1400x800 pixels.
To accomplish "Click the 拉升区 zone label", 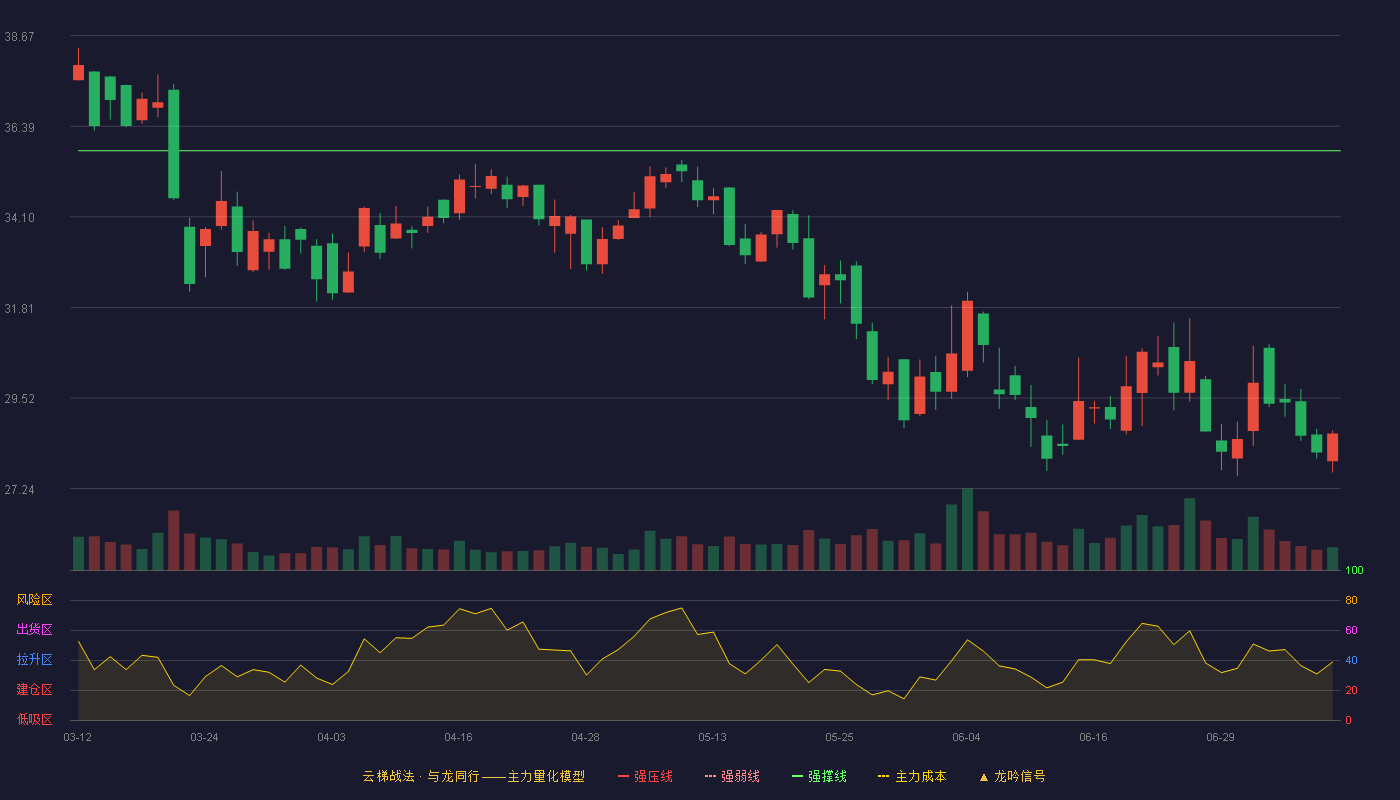I will coord(34,660).
